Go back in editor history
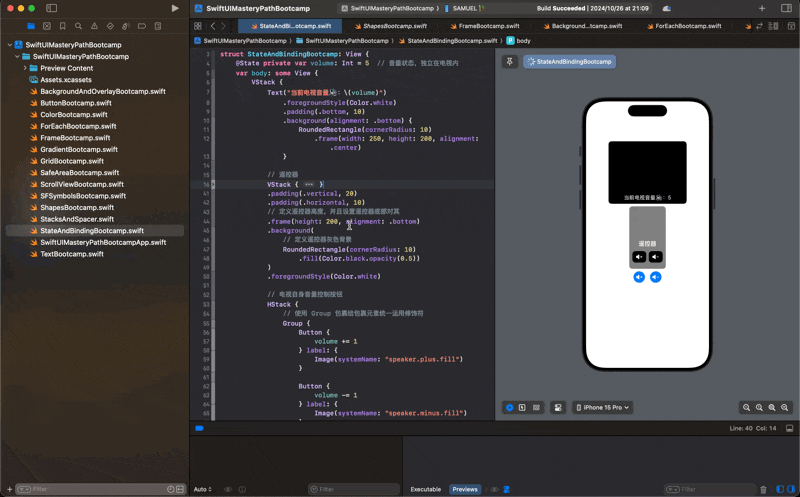 [x=213, y=26]
